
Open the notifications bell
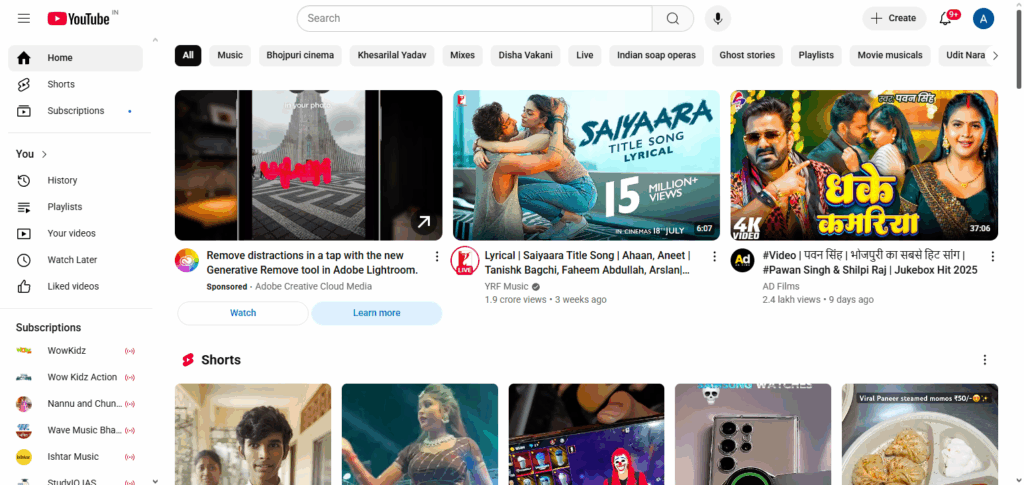(x=945, y=18)
